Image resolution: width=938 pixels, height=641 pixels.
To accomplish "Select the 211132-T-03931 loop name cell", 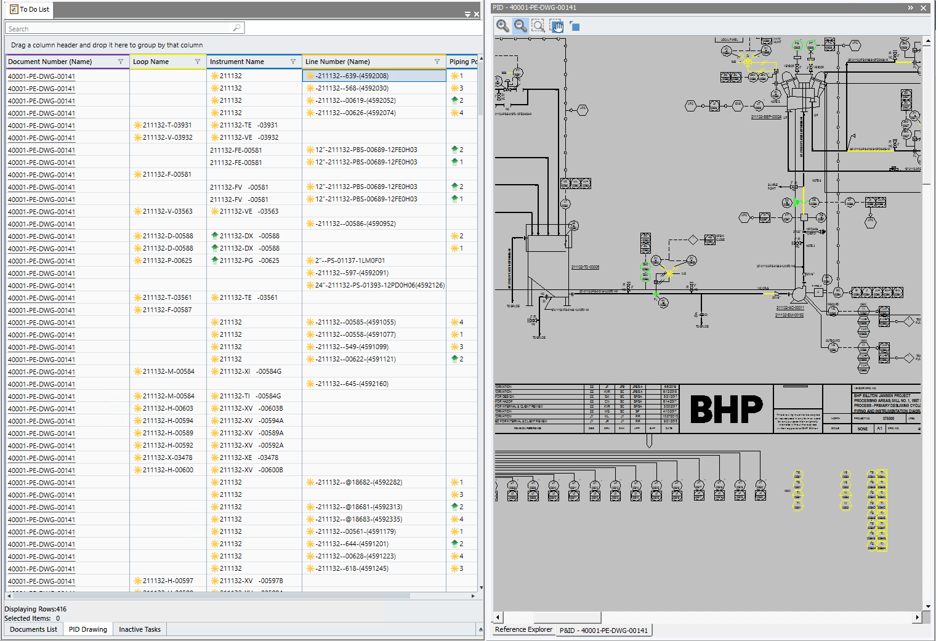I will point(166,125).
